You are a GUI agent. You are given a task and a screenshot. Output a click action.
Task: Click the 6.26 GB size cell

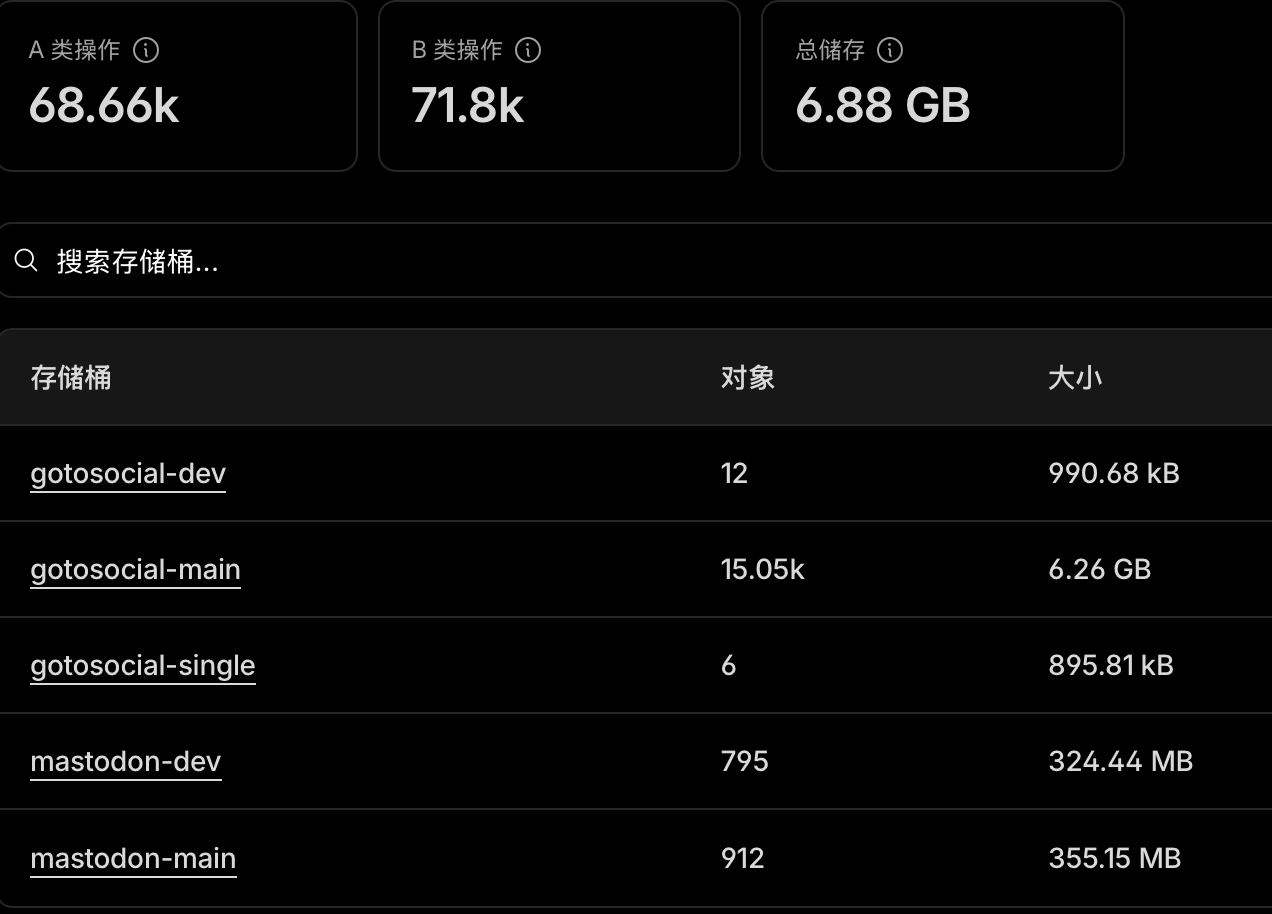(x=1099, y=569)
